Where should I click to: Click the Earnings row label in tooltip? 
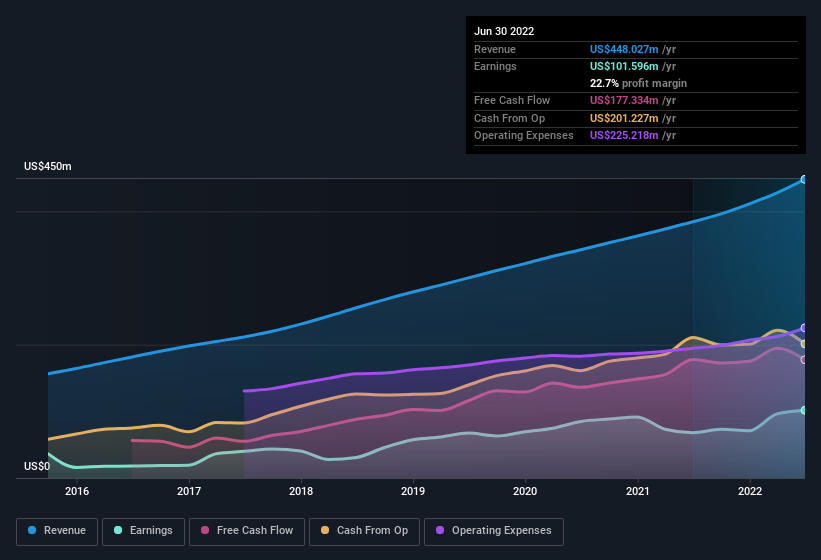pos(495,66)
